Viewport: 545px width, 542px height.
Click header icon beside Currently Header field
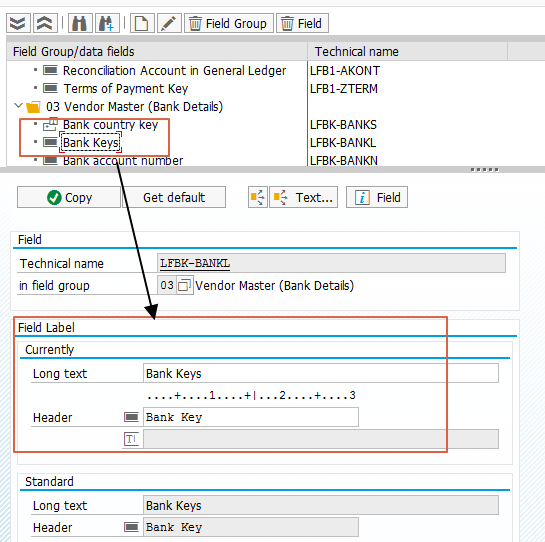131,417
